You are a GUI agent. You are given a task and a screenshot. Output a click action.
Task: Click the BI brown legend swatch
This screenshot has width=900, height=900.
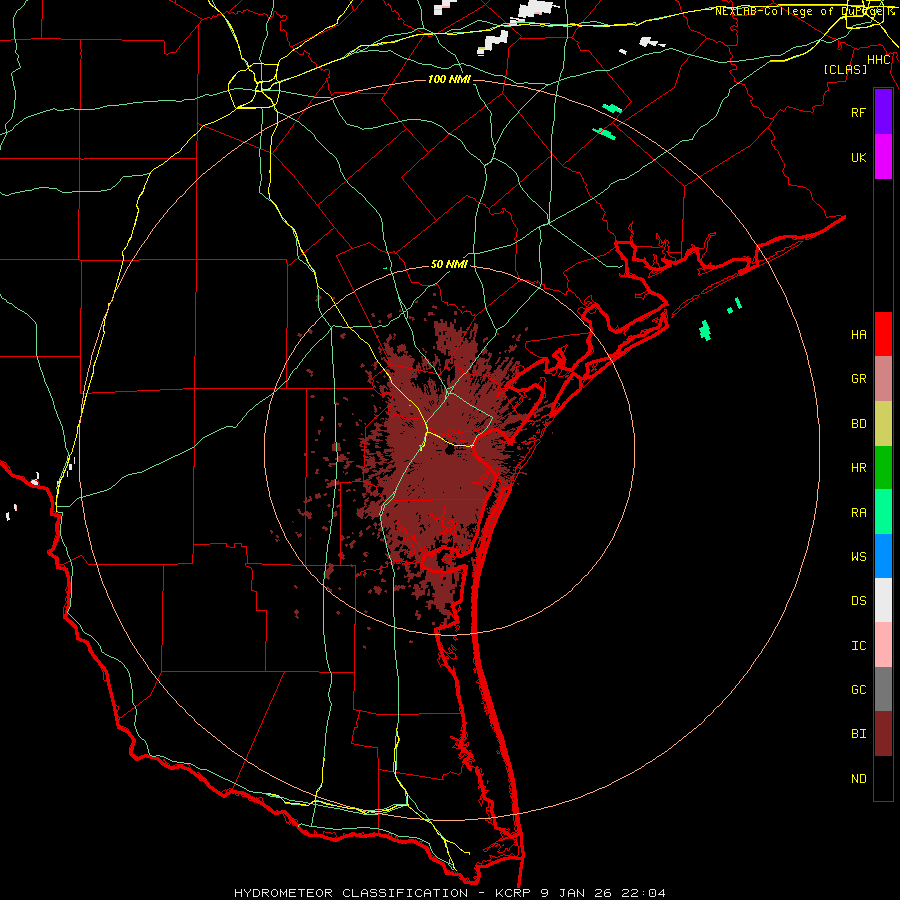point(883,734)
